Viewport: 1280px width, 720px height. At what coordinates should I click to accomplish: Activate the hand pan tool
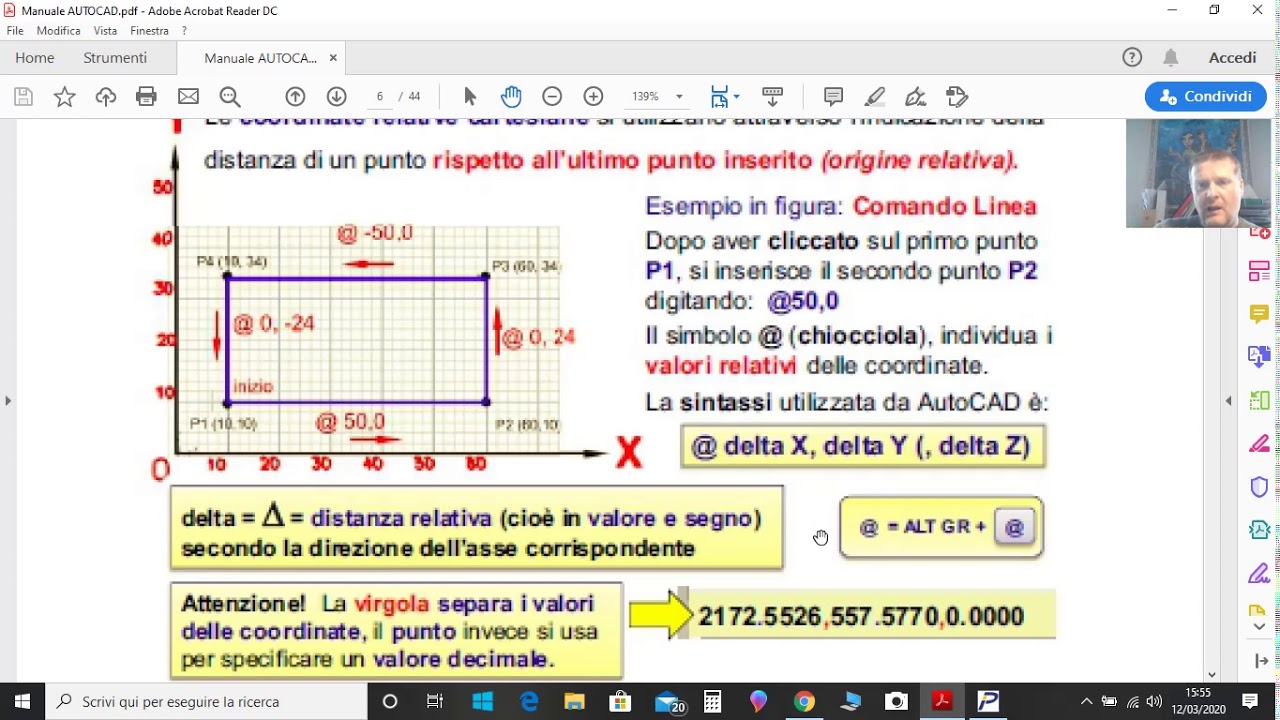[511, 97]
